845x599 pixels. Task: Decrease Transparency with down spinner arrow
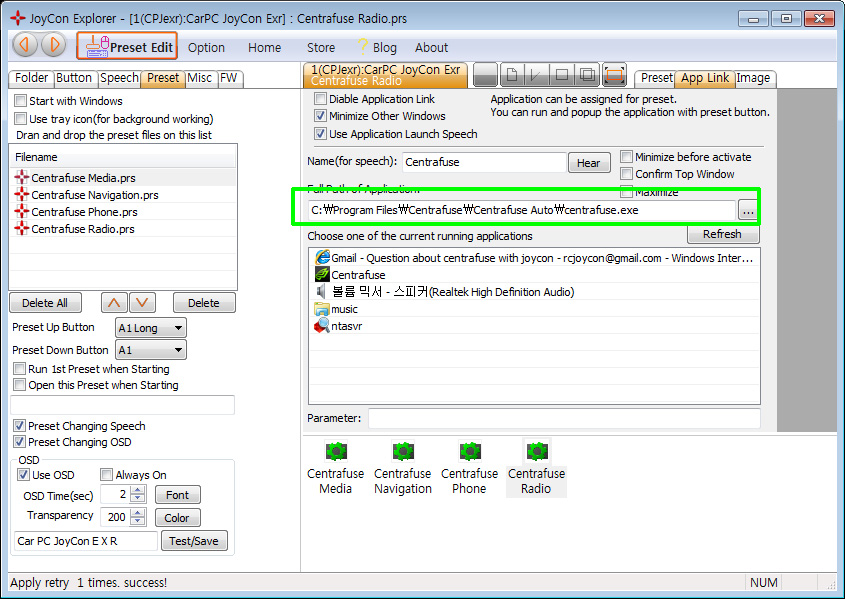tap(138, 521)
